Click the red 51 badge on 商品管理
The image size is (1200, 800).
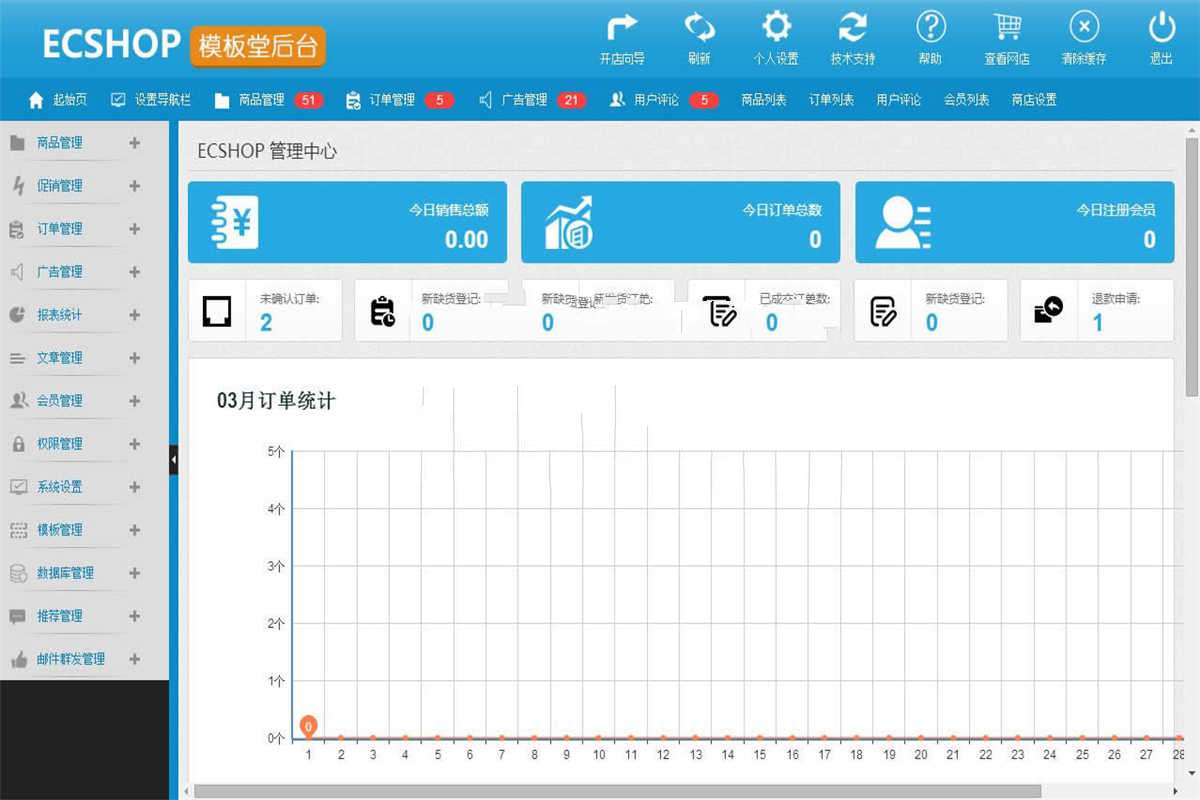(308, 100)
